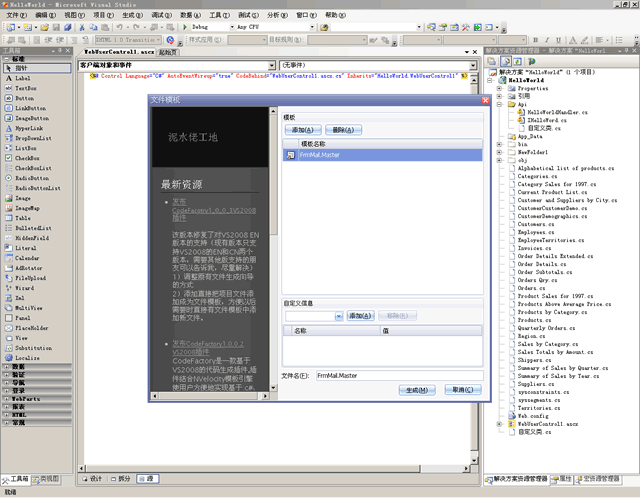The height and width of the screenshot is (498, 640).
Task: Click the Properties icon in Solution Explorer toolbar
Action: pos(492,61)
